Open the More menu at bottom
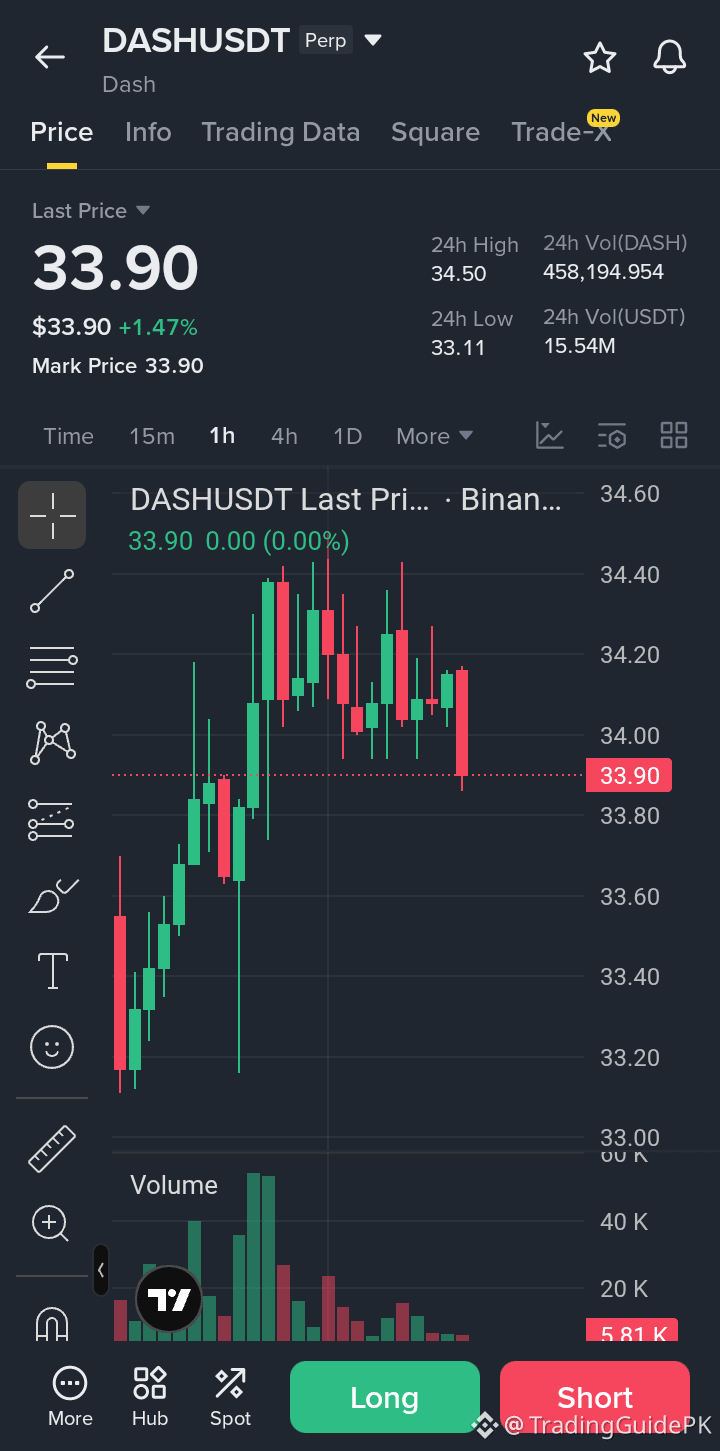 [x=70, y=1397]
